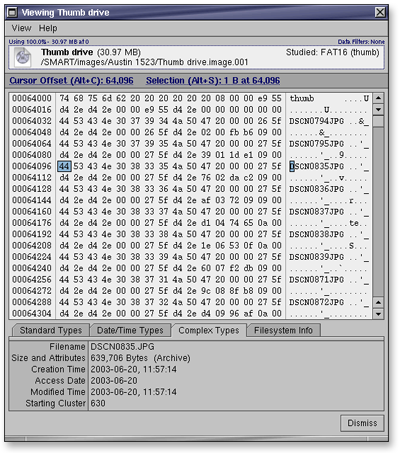Viewport: 400px width, 453px height.
Task: Switch to the Standard Types tab
Action: (51, 330)
